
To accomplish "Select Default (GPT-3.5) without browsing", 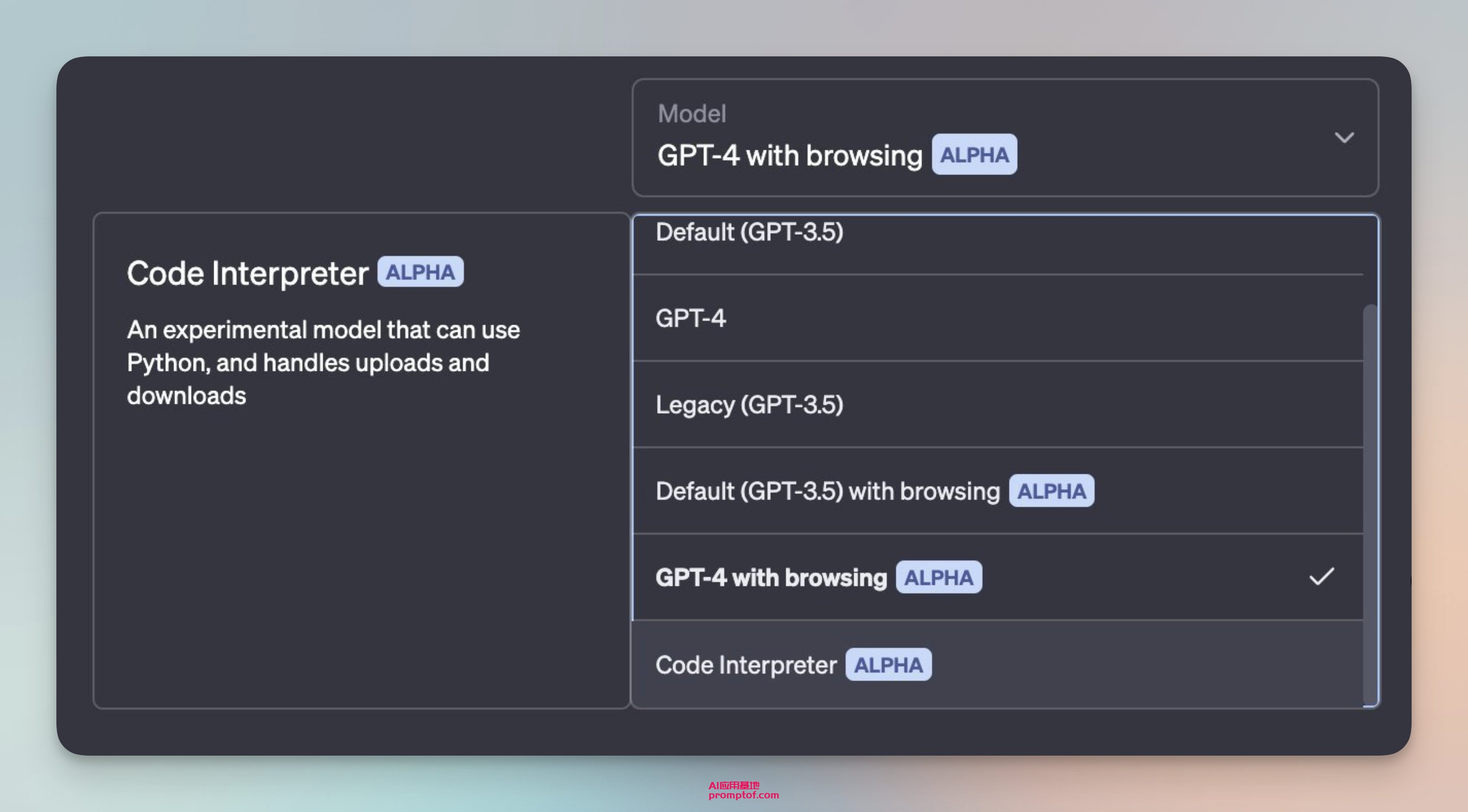I will [x=997, y=244].
